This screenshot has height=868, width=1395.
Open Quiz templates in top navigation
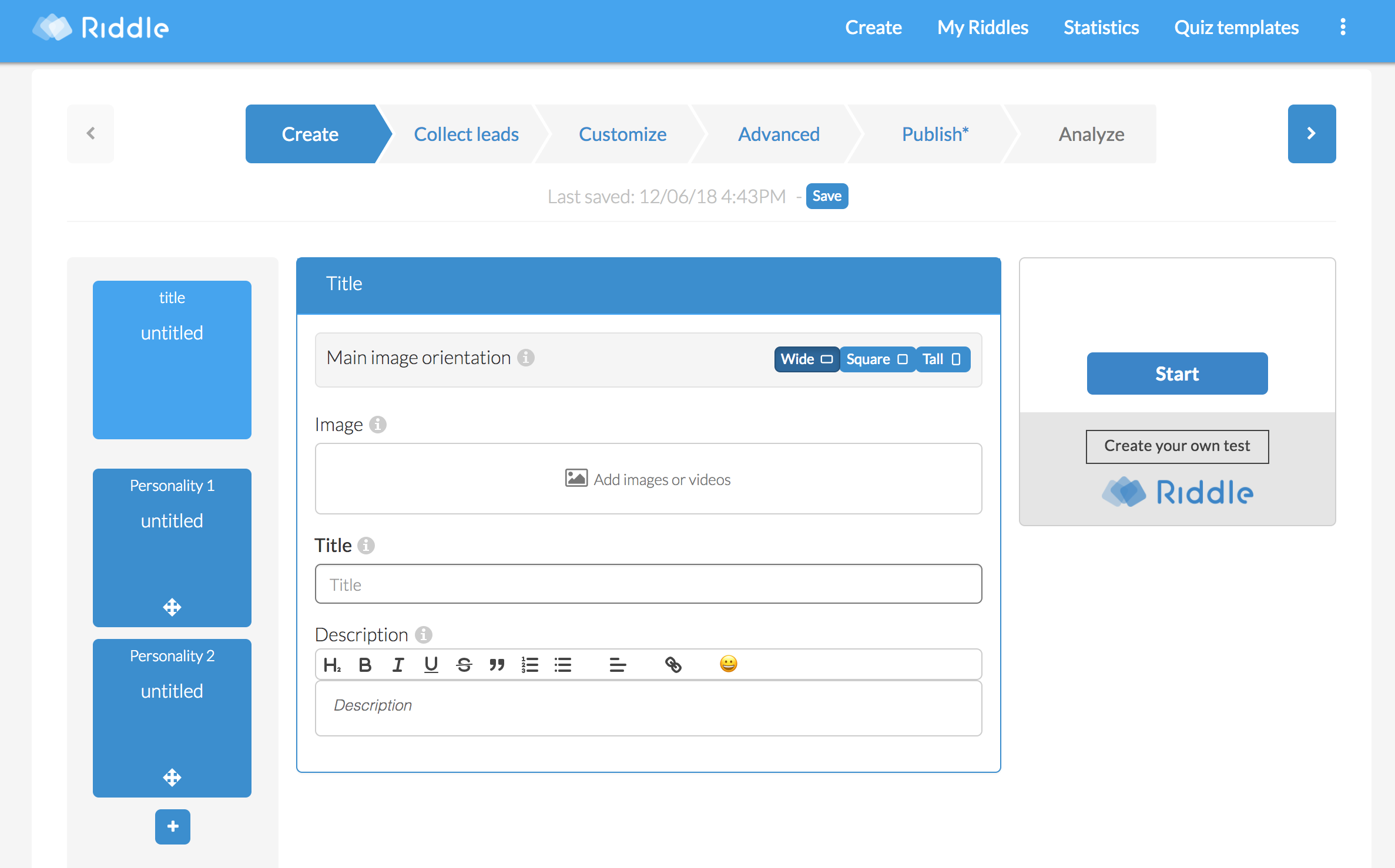coord(1236,28)
